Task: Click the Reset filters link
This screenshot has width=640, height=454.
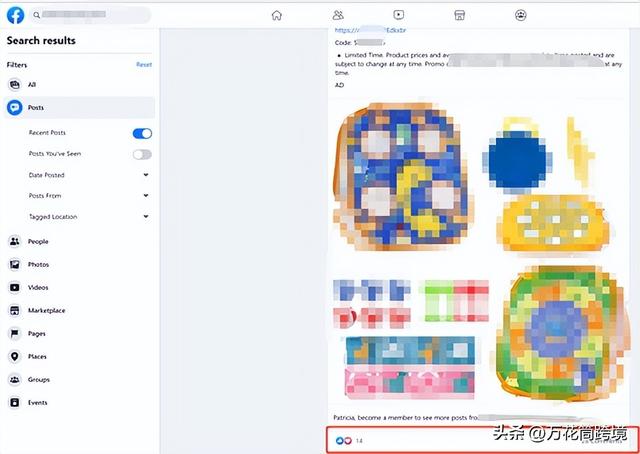Action: click(144, 65)
